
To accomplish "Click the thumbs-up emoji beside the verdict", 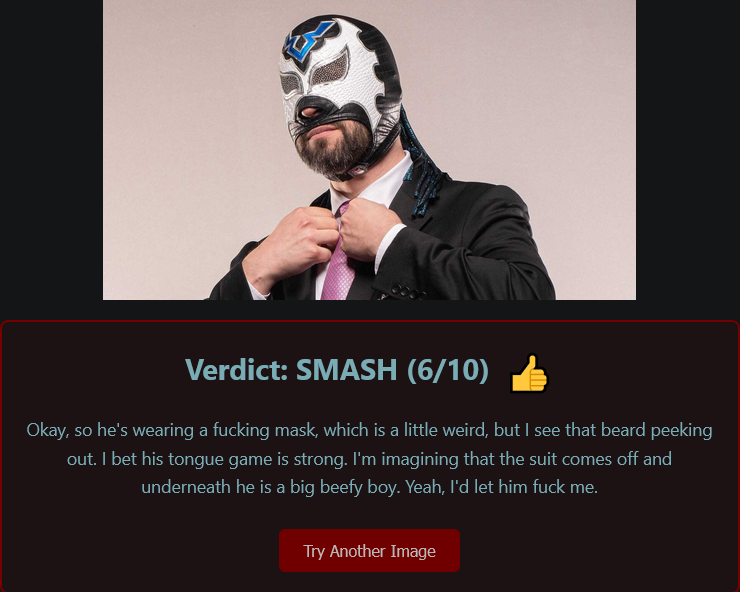I will (x=529, y=373).
